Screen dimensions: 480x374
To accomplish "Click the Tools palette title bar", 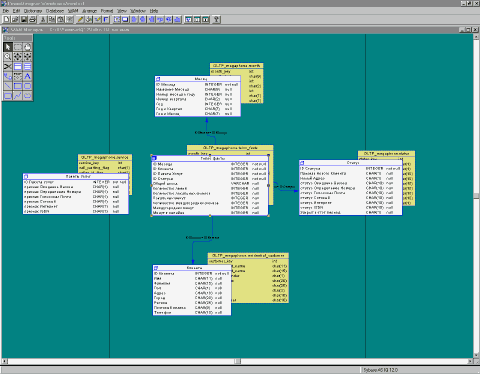I will point(18,38).
